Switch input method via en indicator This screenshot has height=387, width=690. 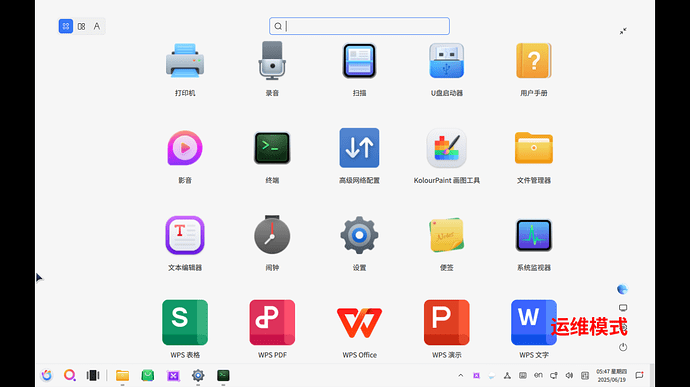(538, 375)
